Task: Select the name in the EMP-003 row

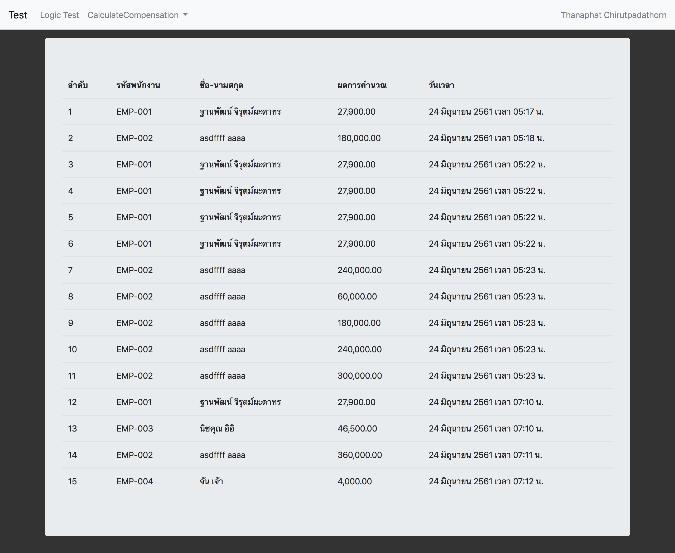Action: pos(217,429)
